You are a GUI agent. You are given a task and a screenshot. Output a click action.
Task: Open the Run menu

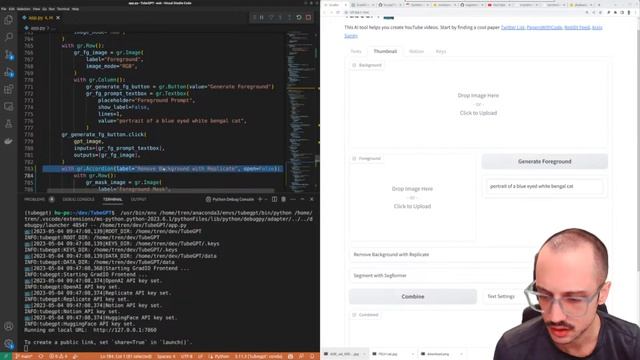pyautogui.click(x=51, y=9)
